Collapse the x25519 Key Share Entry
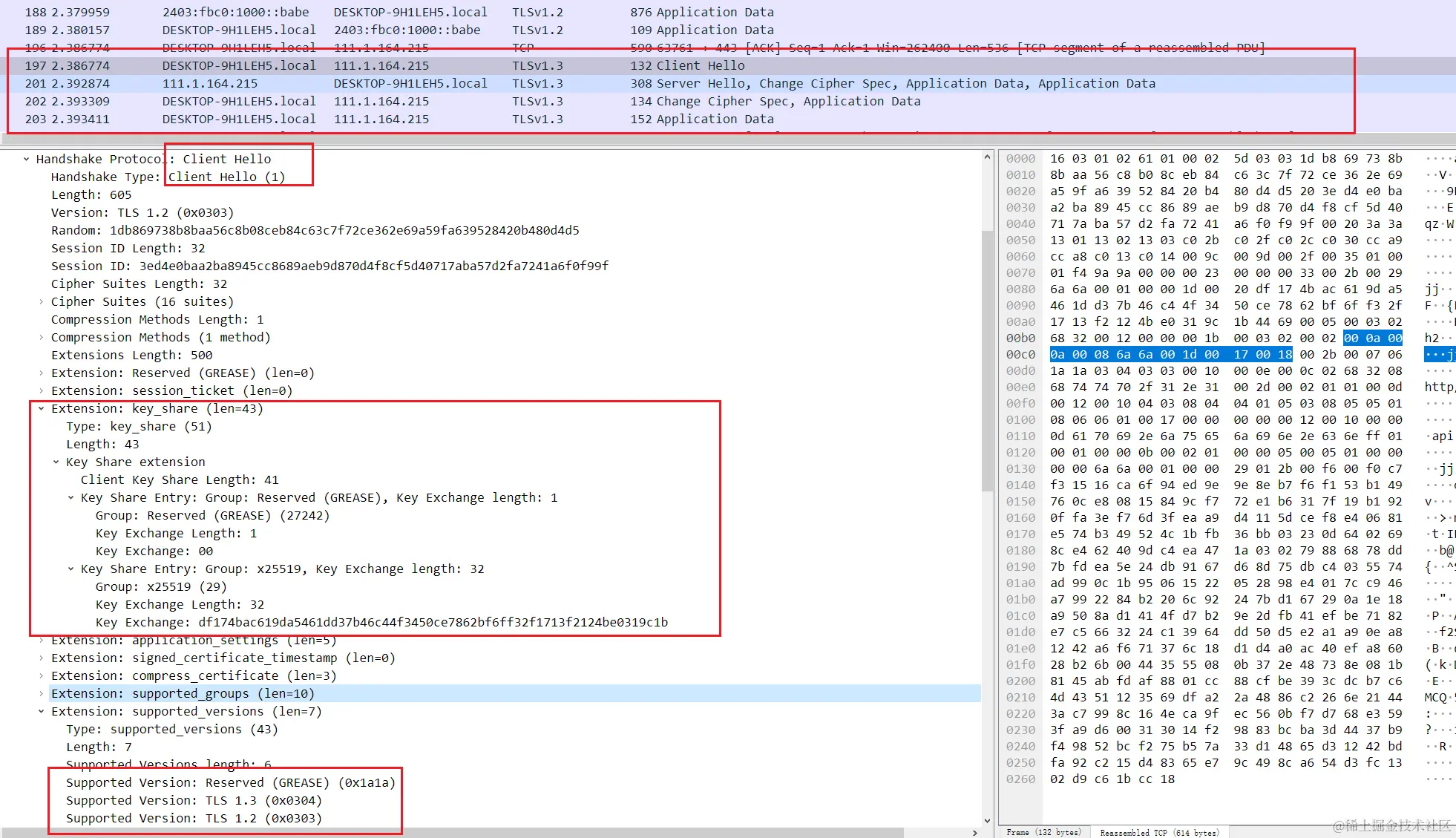 coord(71,569)
